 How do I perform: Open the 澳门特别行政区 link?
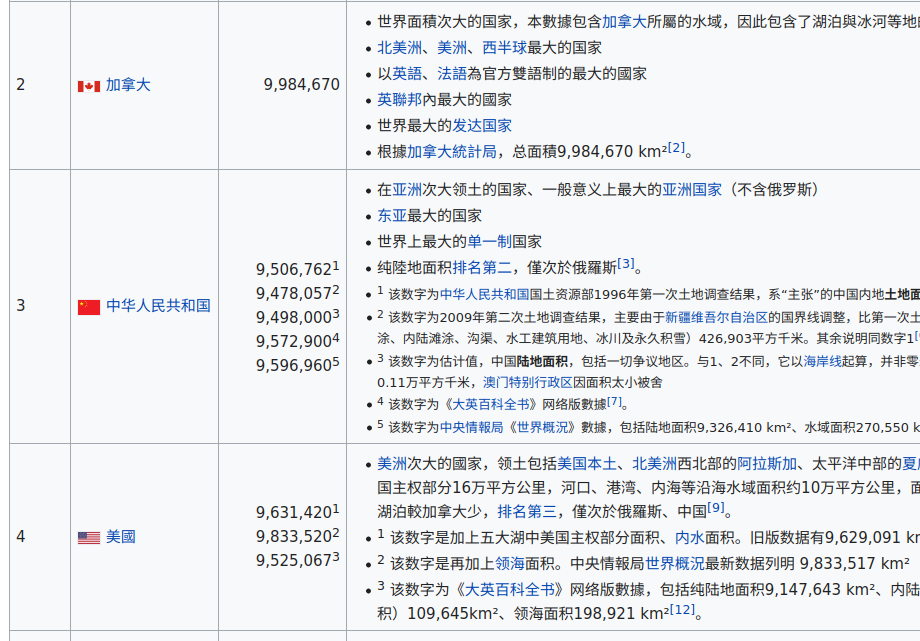click(x=527, y=383)
